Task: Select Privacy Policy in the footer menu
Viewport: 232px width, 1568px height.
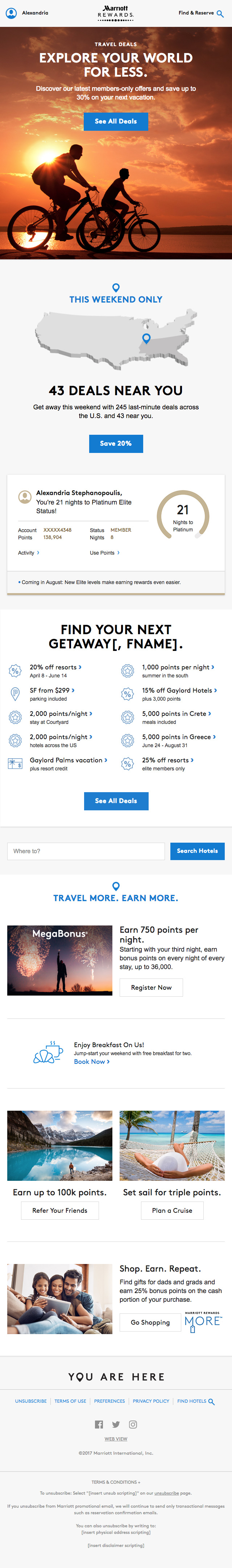Action: point(151,1401)
